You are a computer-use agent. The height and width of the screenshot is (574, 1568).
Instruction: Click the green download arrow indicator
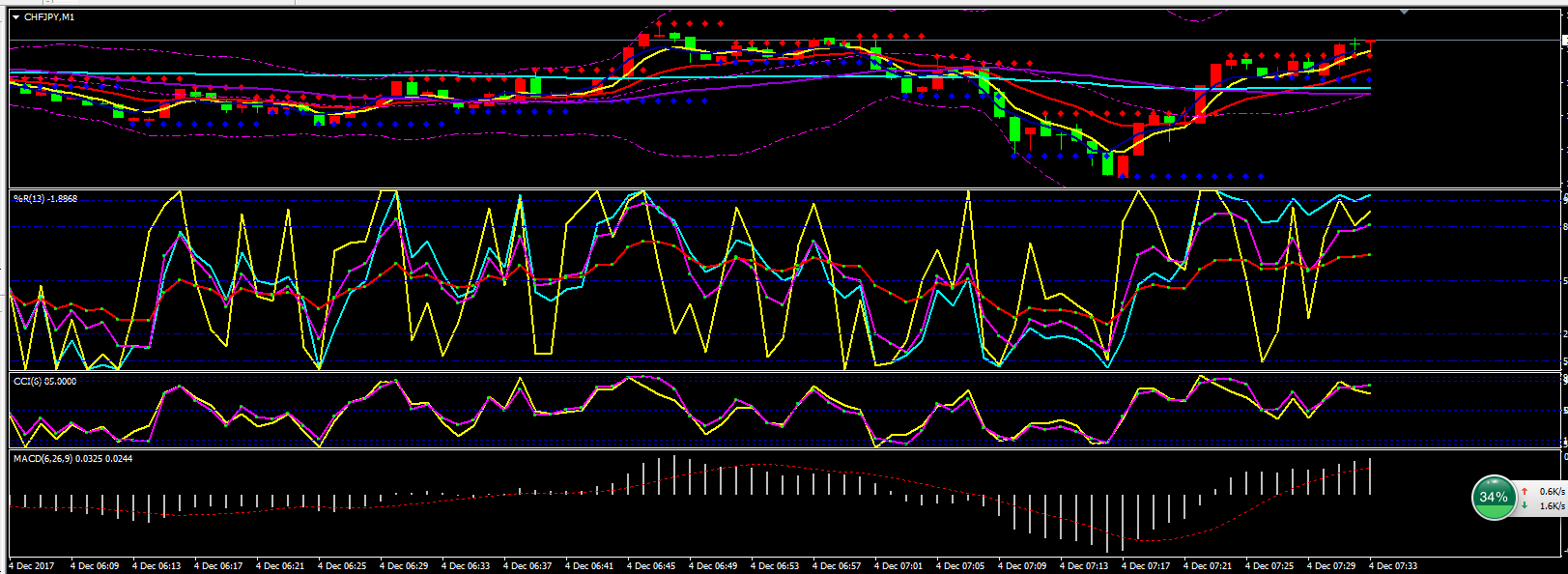point(1525,505)
